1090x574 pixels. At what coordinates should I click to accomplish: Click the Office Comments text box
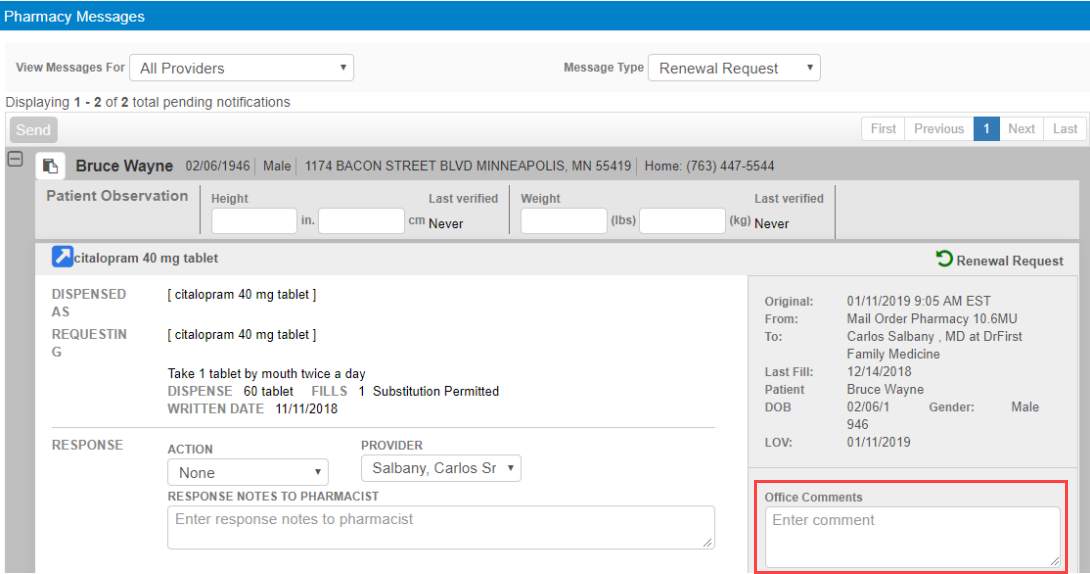[913, 536]
